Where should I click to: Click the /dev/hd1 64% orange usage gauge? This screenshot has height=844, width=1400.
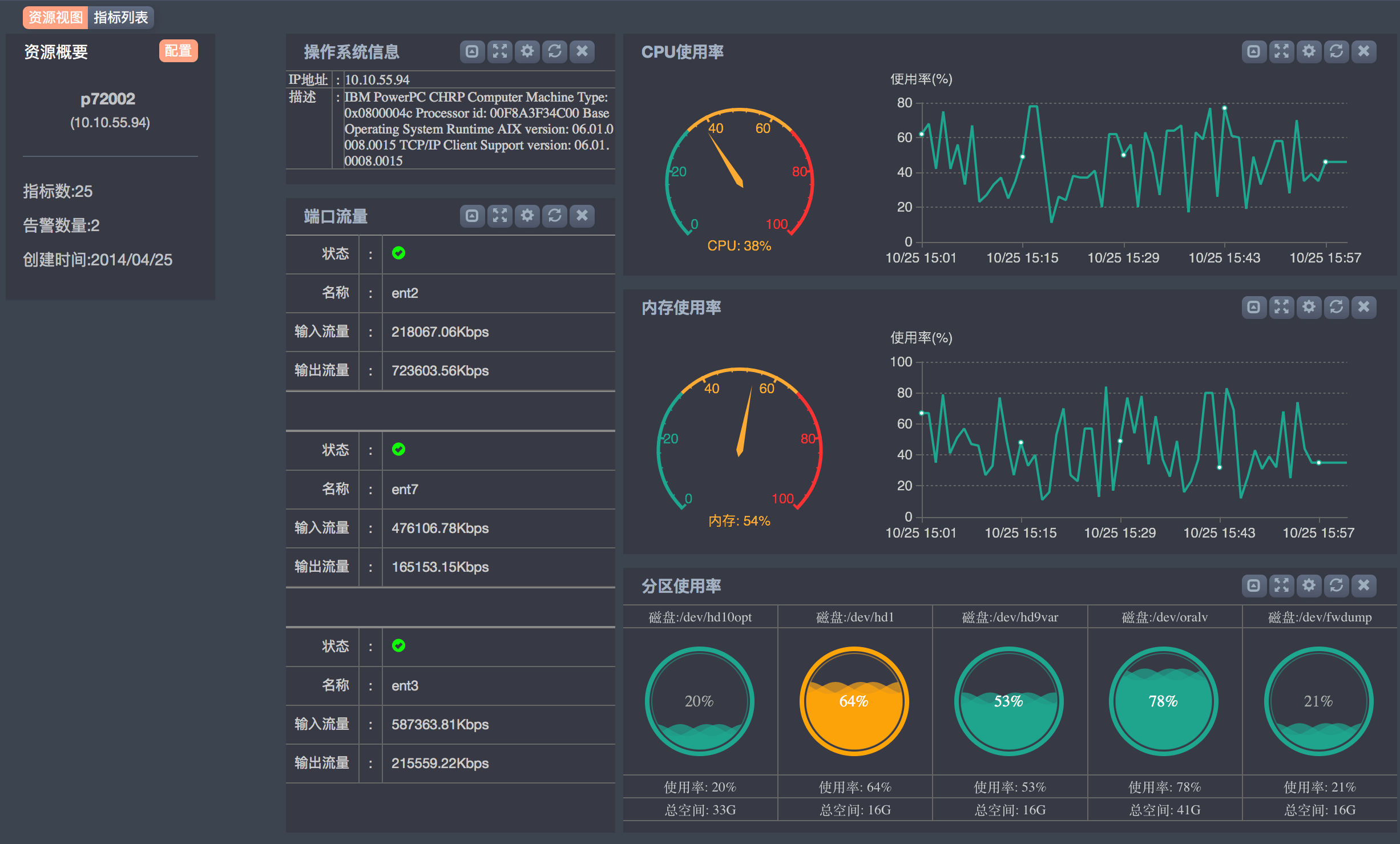(x=854, y=701)
